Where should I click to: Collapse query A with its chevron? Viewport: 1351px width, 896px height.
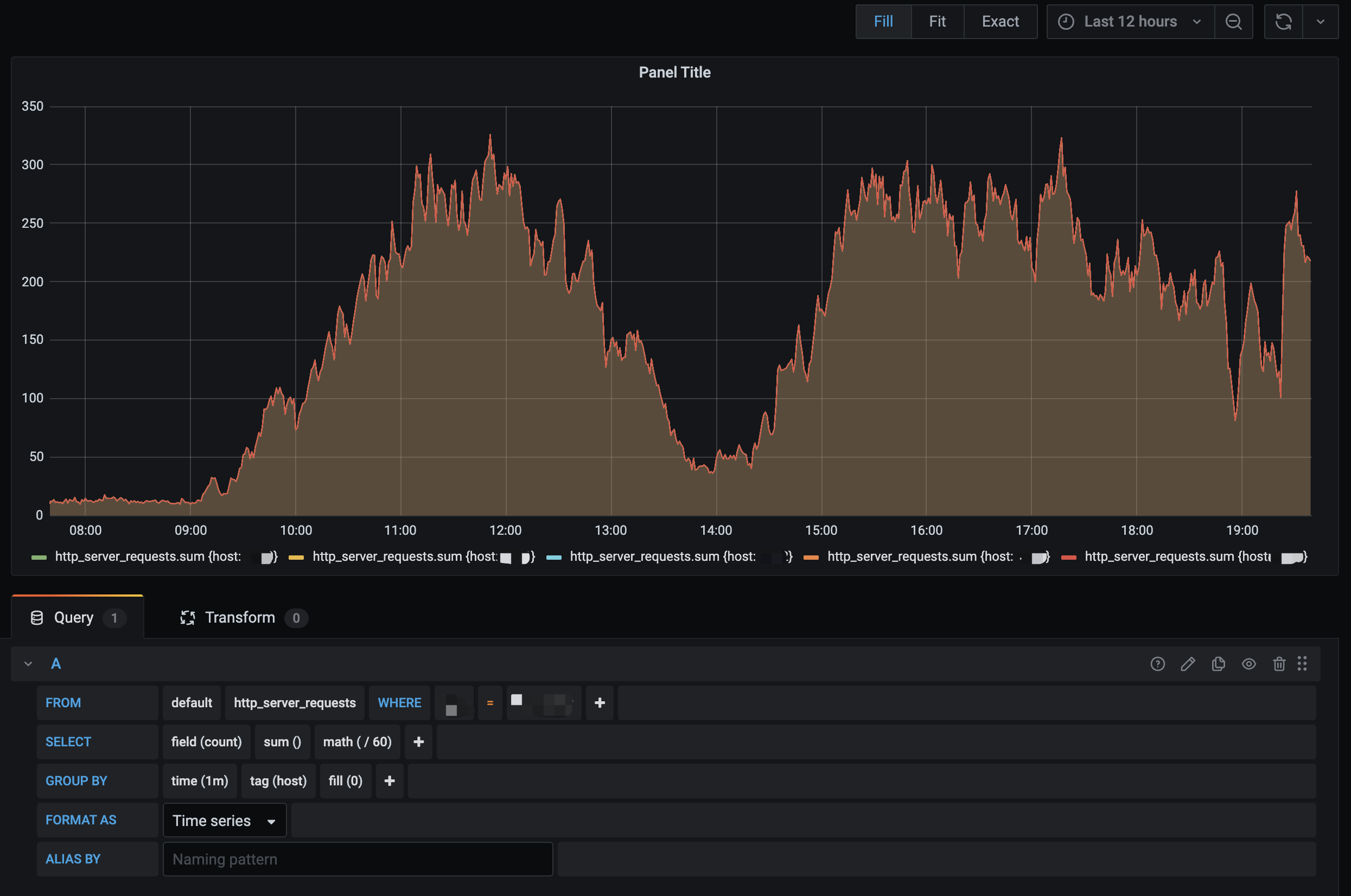click(28, 663)
